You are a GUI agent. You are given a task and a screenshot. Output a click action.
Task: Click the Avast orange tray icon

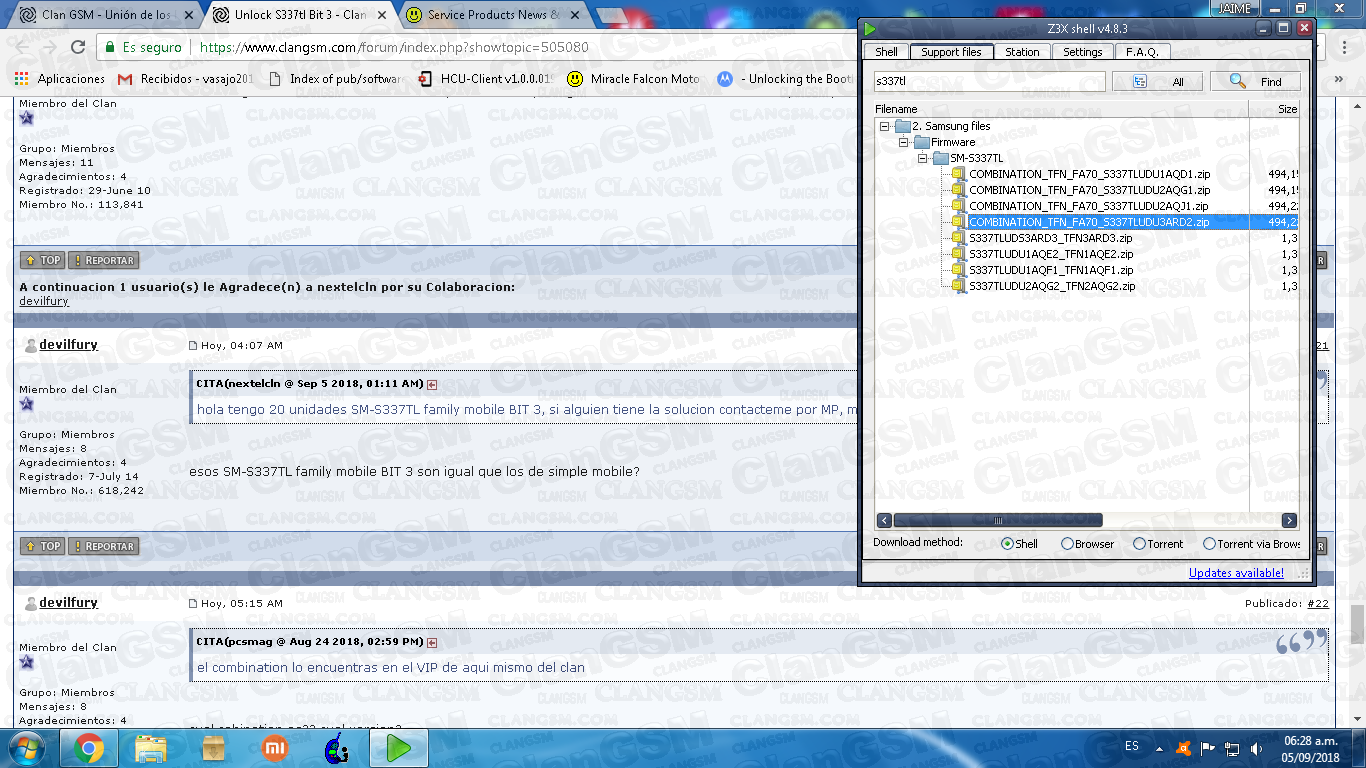pyautogui.click(x=1184, y=748)
